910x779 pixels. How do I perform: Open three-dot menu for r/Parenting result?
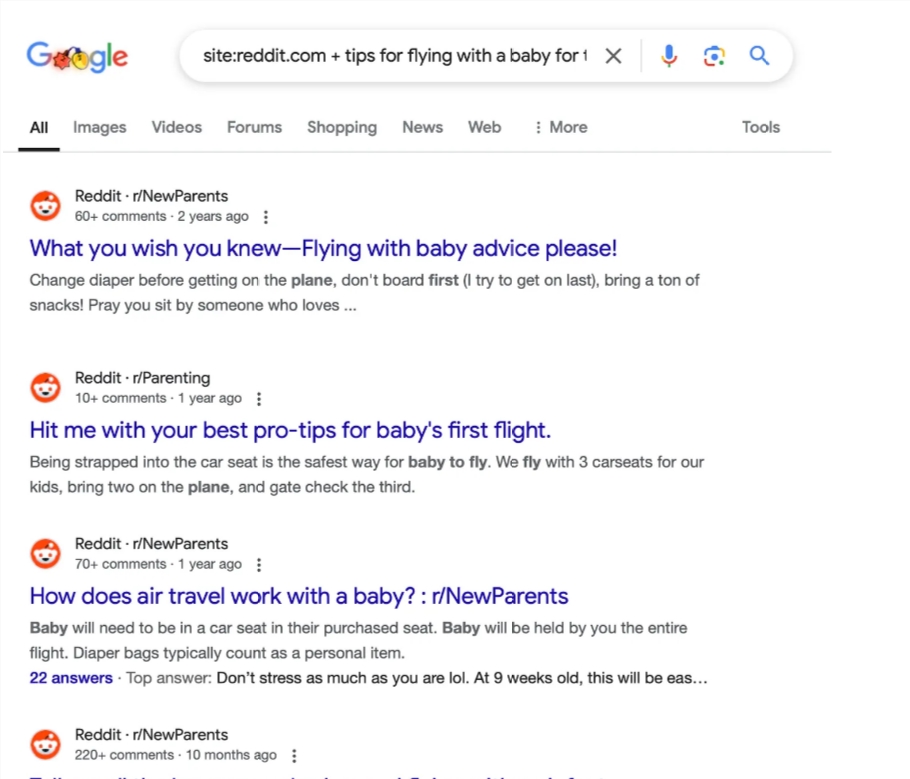(x=259, y=399)
